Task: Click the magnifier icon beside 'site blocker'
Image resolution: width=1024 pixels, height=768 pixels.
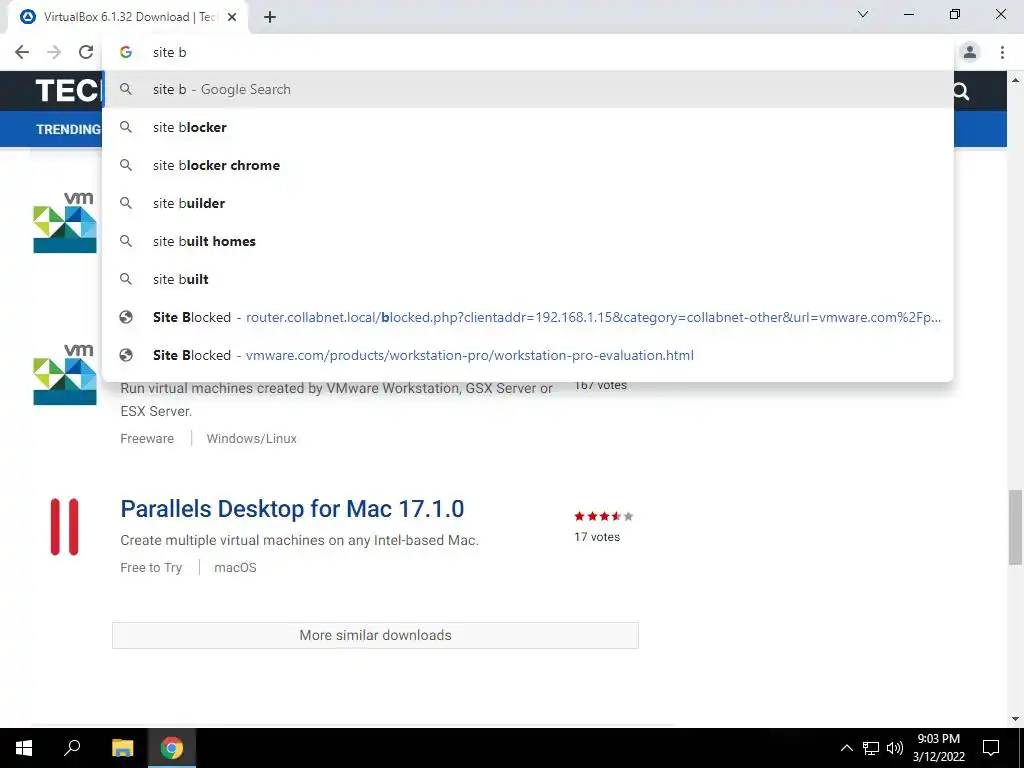Action: [126, 127]
